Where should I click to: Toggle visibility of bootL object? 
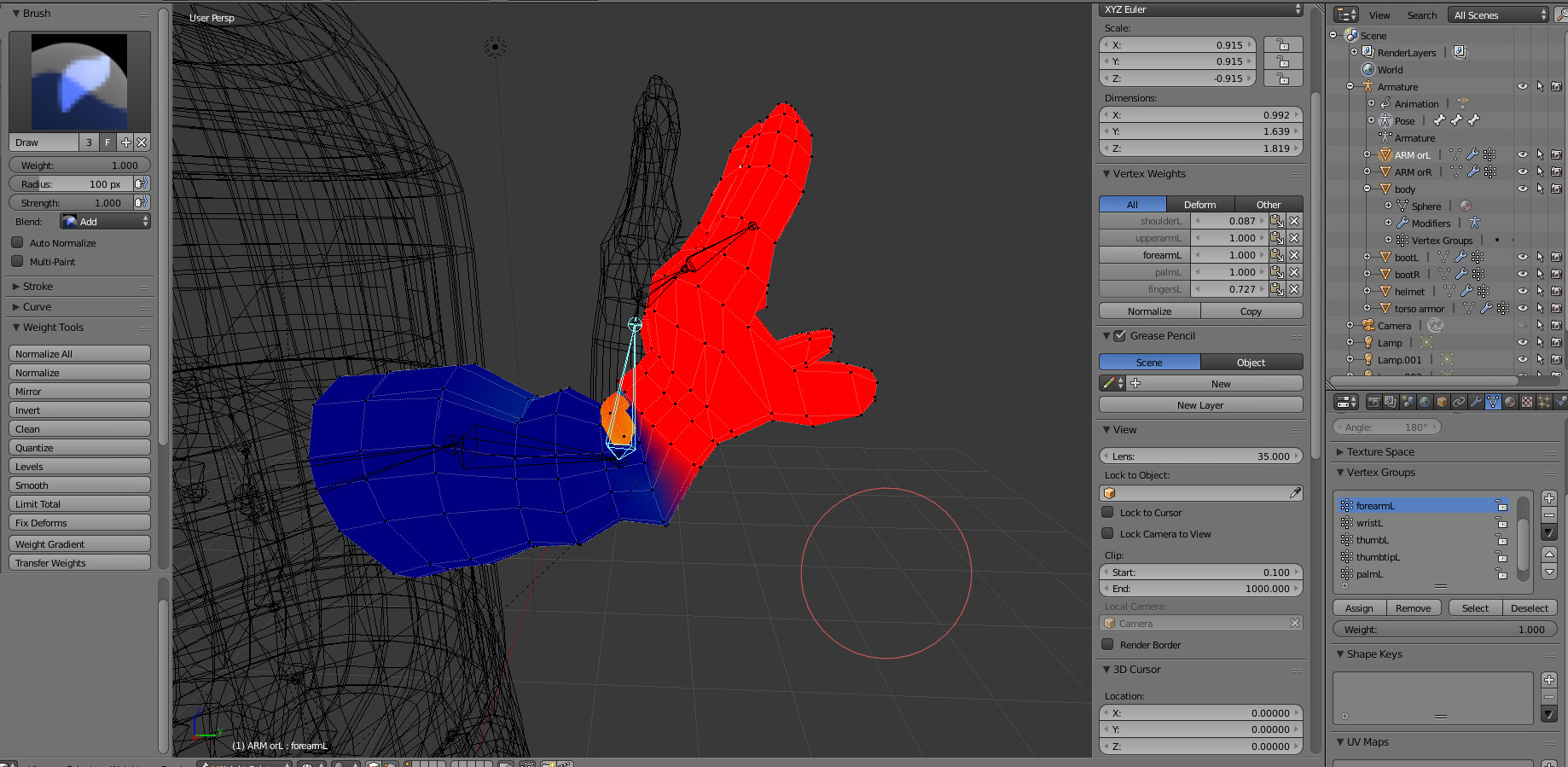1522,257
